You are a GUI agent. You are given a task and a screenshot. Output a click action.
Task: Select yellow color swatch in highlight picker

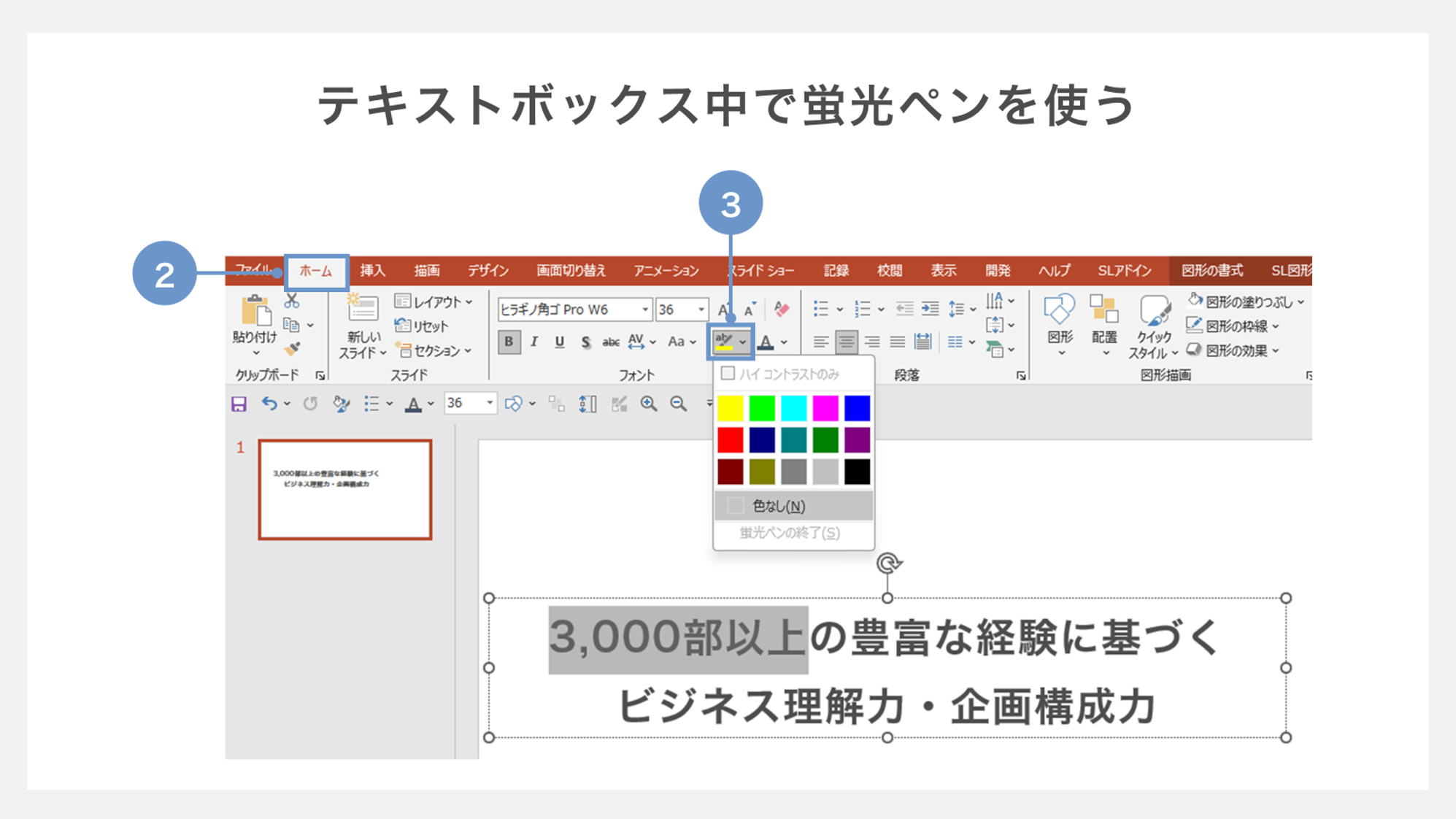[731, 408]
